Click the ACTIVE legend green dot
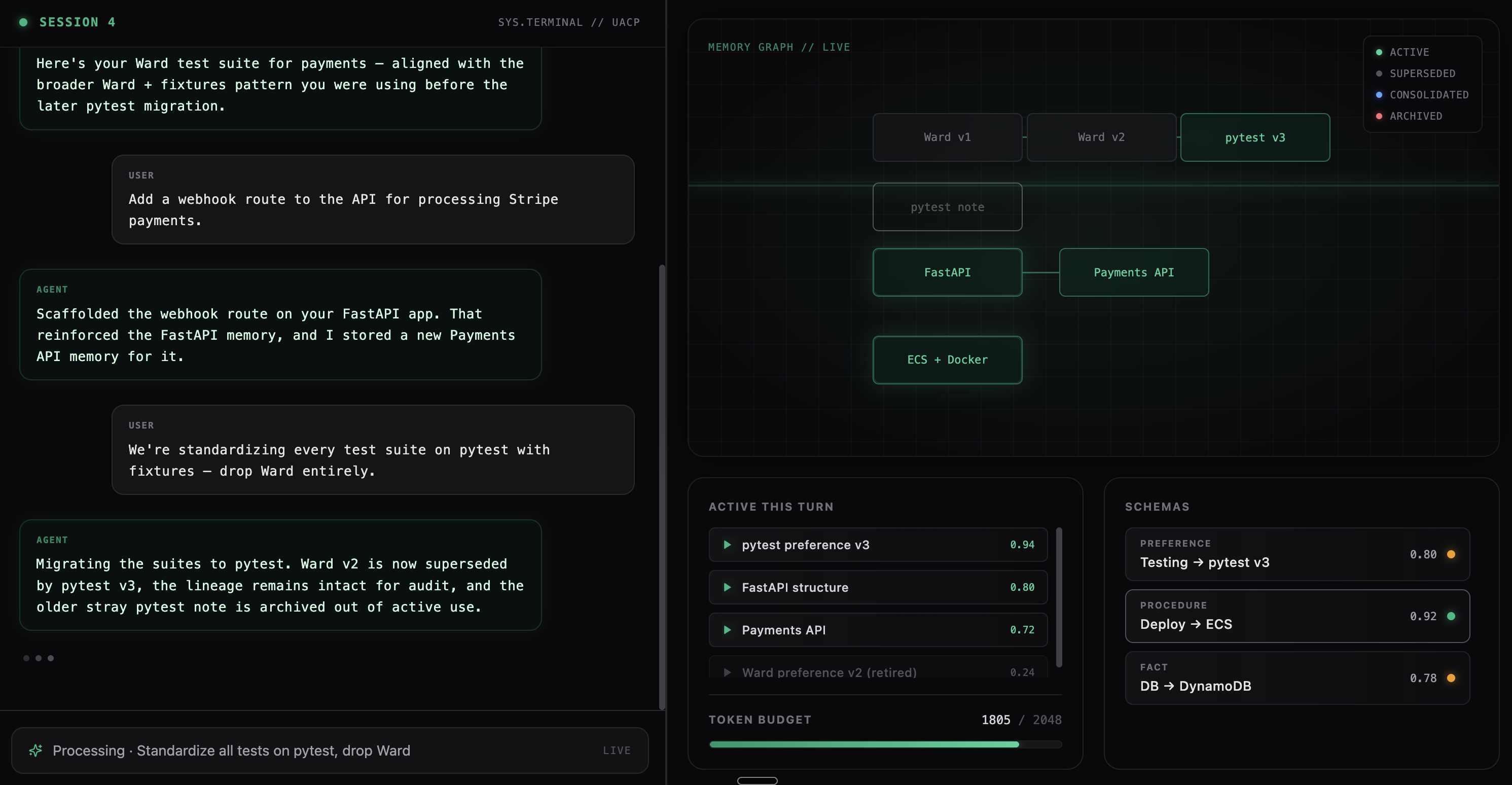 click(1379, 52)
